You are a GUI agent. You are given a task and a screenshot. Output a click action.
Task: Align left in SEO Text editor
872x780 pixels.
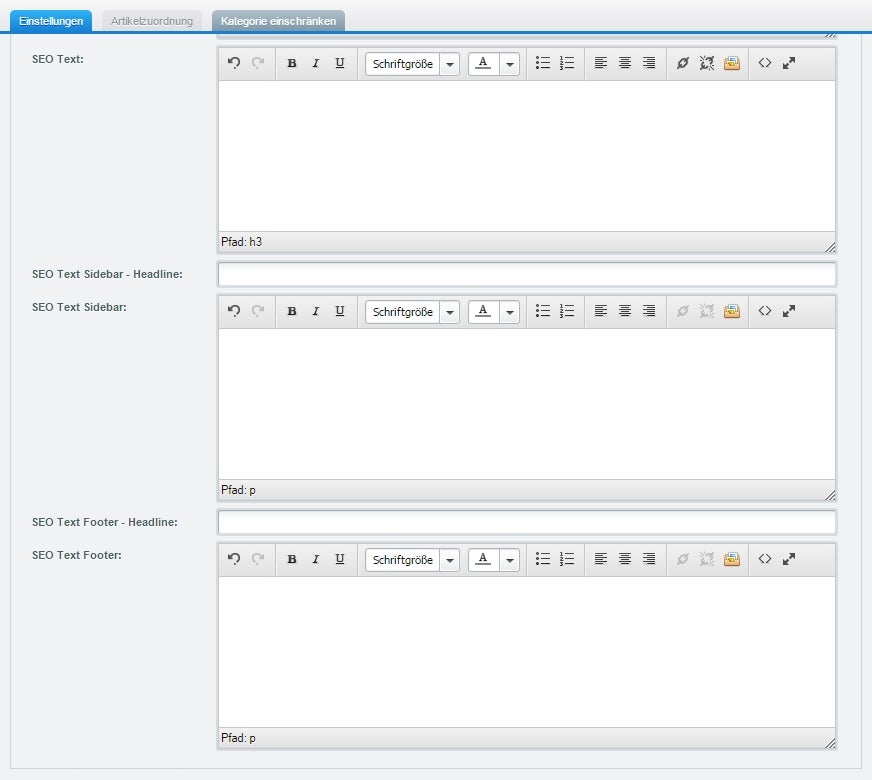601,63
